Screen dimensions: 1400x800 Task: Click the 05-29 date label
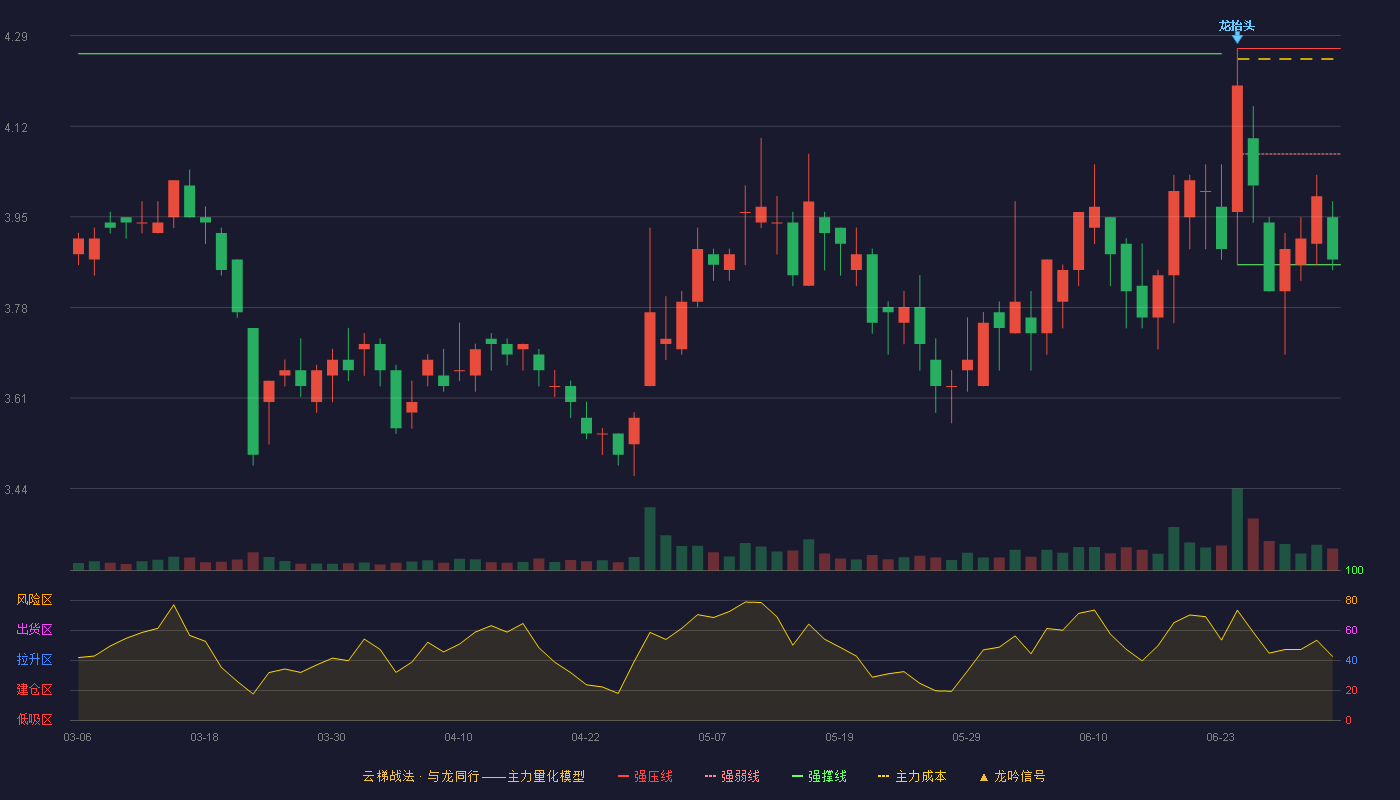coord(966,737)
